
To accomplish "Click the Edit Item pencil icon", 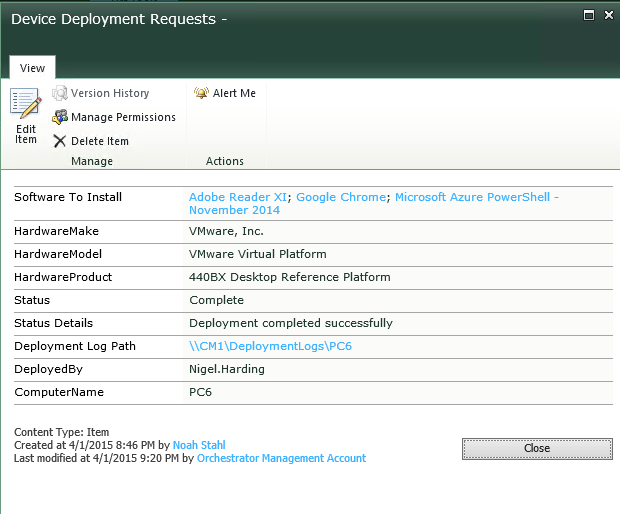I will (26, 103).
